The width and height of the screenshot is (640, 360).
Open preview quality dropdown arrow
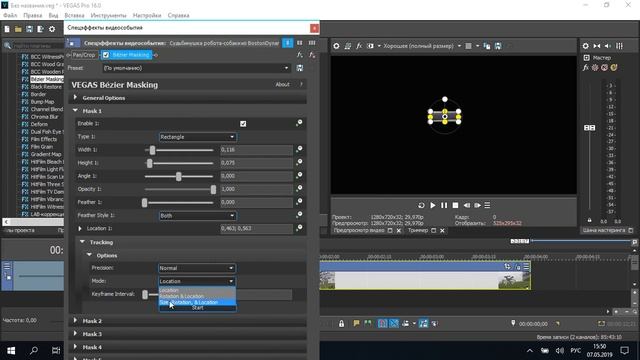point(459,46)
